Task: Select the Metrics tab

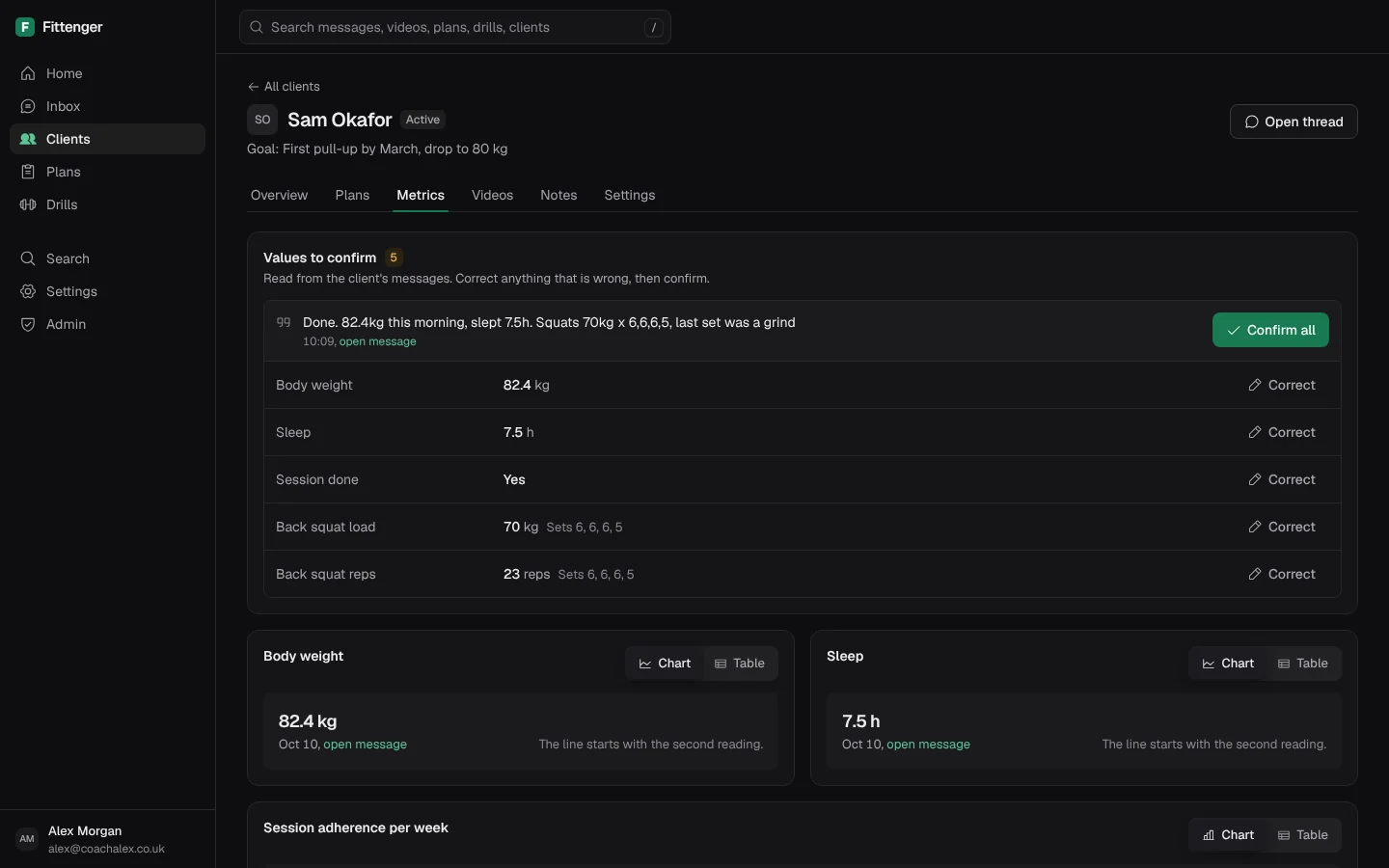Action: point(421,195)
